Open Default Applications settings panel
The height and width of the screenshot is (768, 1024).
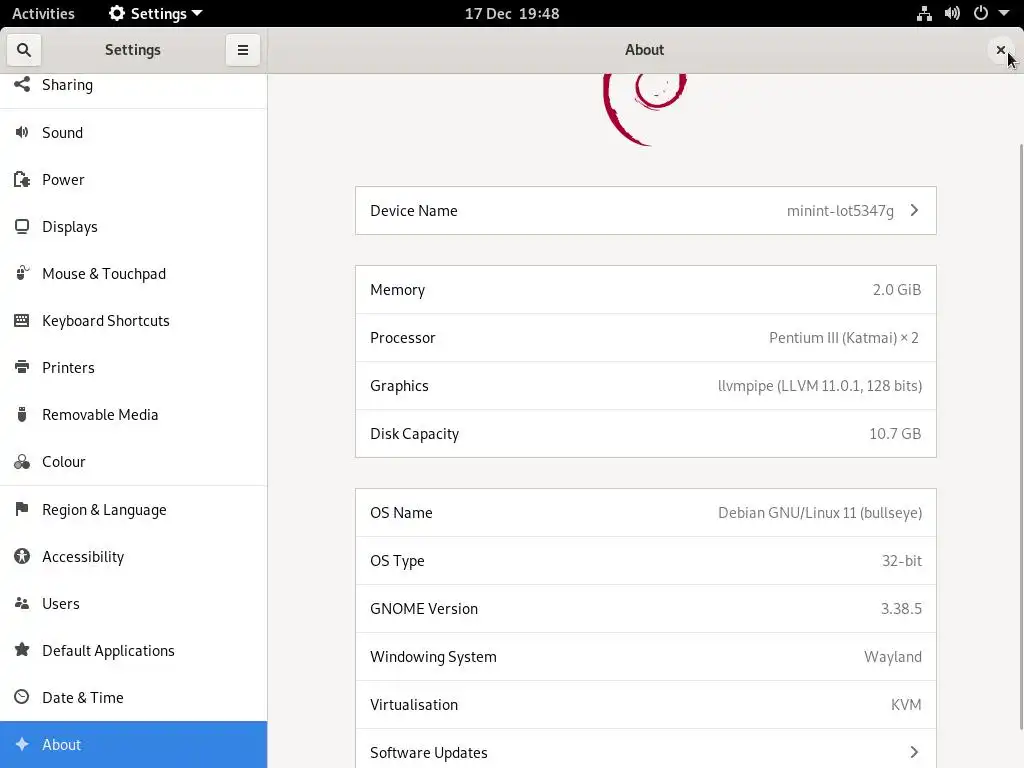133,650
